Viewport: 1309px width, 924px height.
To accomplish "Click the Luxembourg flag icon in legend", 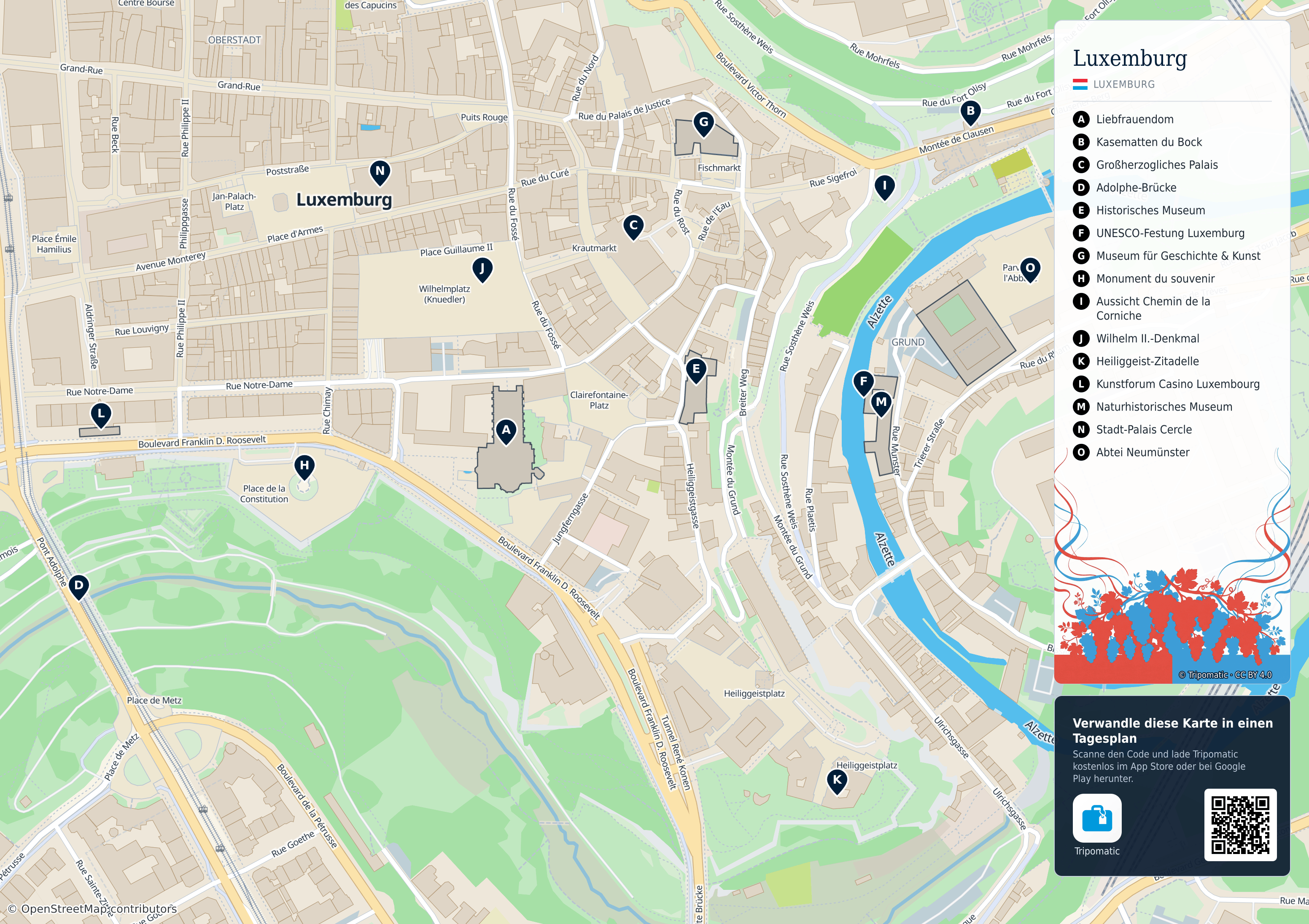I will [1080, 84].
